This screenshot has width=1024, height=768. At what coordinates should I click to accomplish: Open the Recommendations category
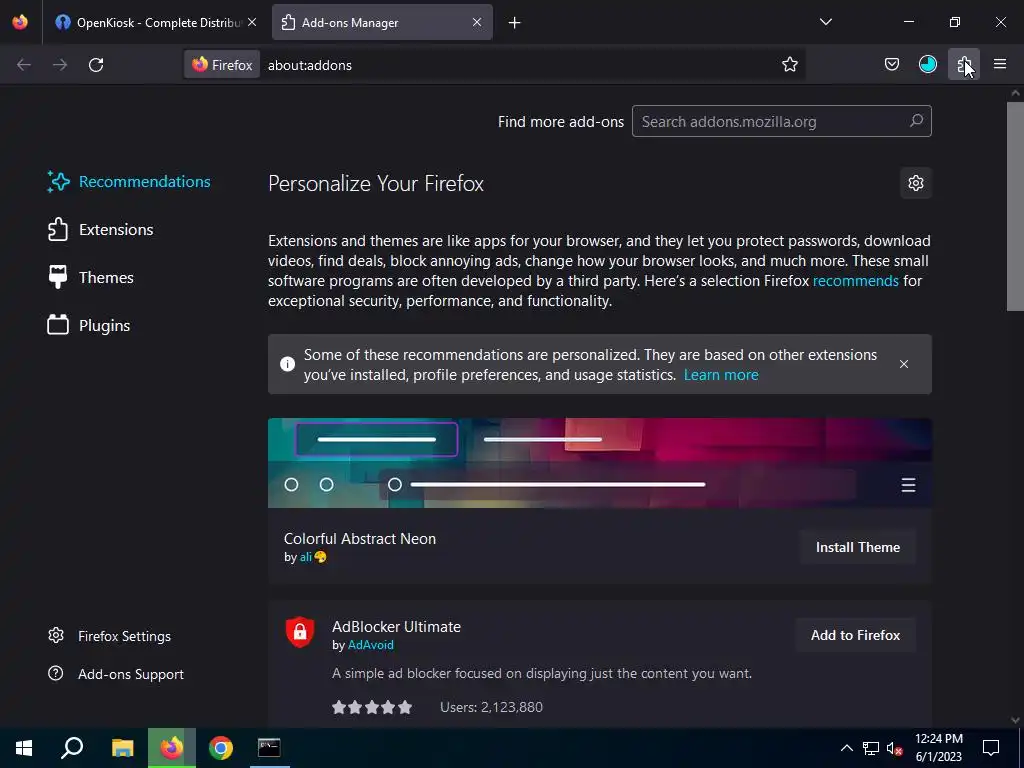[129, 182]
